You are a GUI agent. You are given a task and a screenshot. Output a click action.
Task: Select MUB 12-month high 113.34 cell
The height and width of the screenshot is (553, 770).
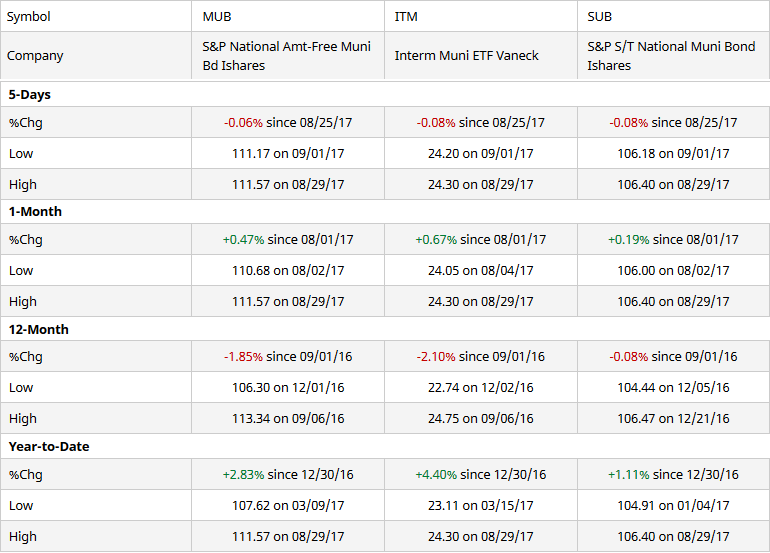[x=288, y=418]
